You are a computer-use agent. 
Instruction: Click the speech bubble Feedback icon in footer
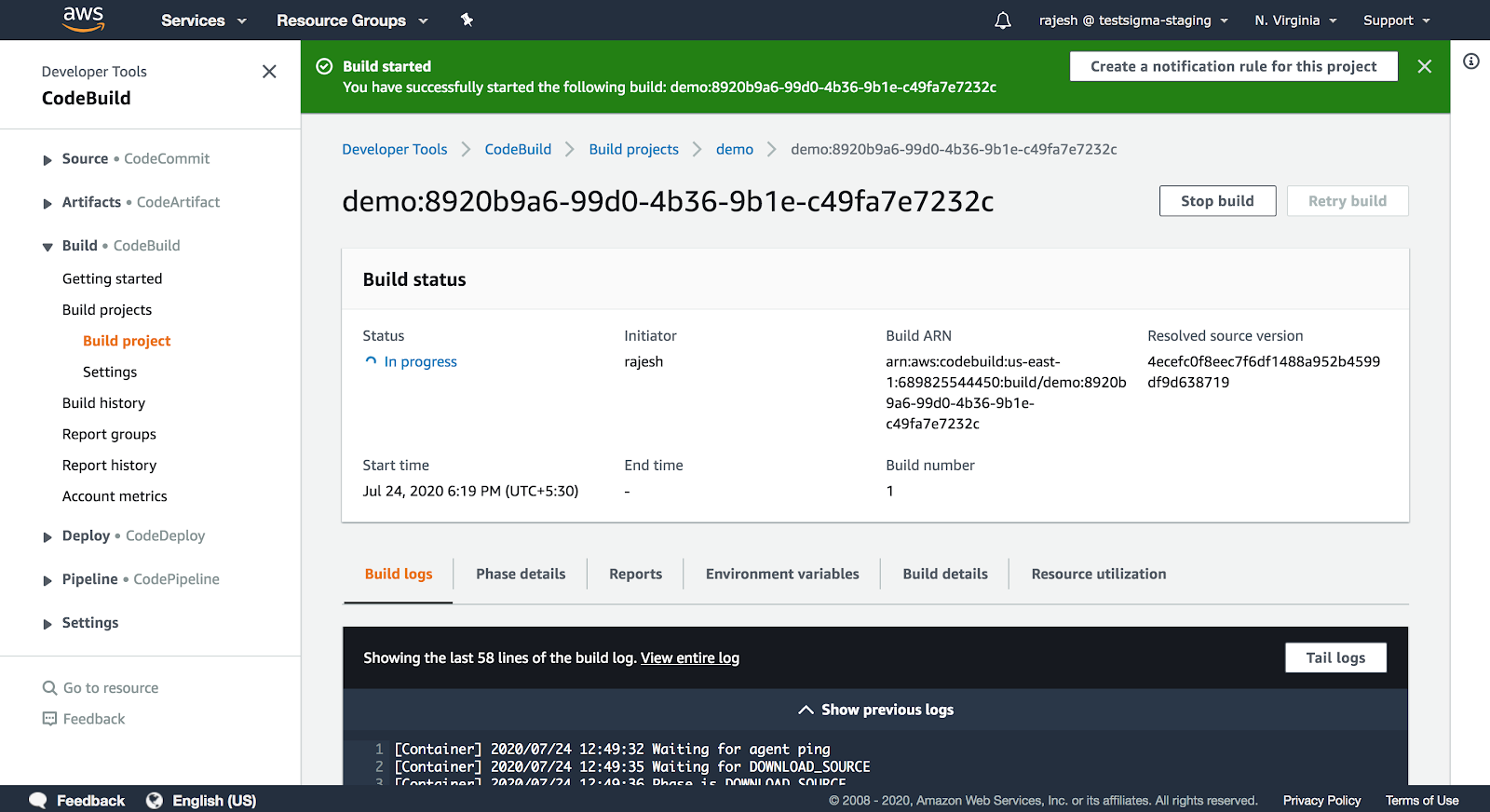coord(38,801)
